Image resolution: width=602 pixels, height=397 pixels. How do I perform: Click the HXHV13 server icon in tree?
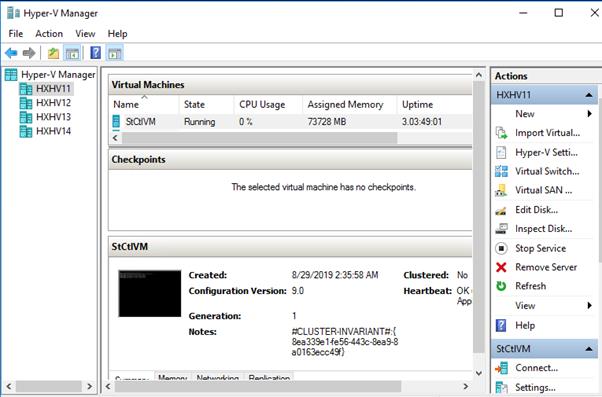[26, 117]
